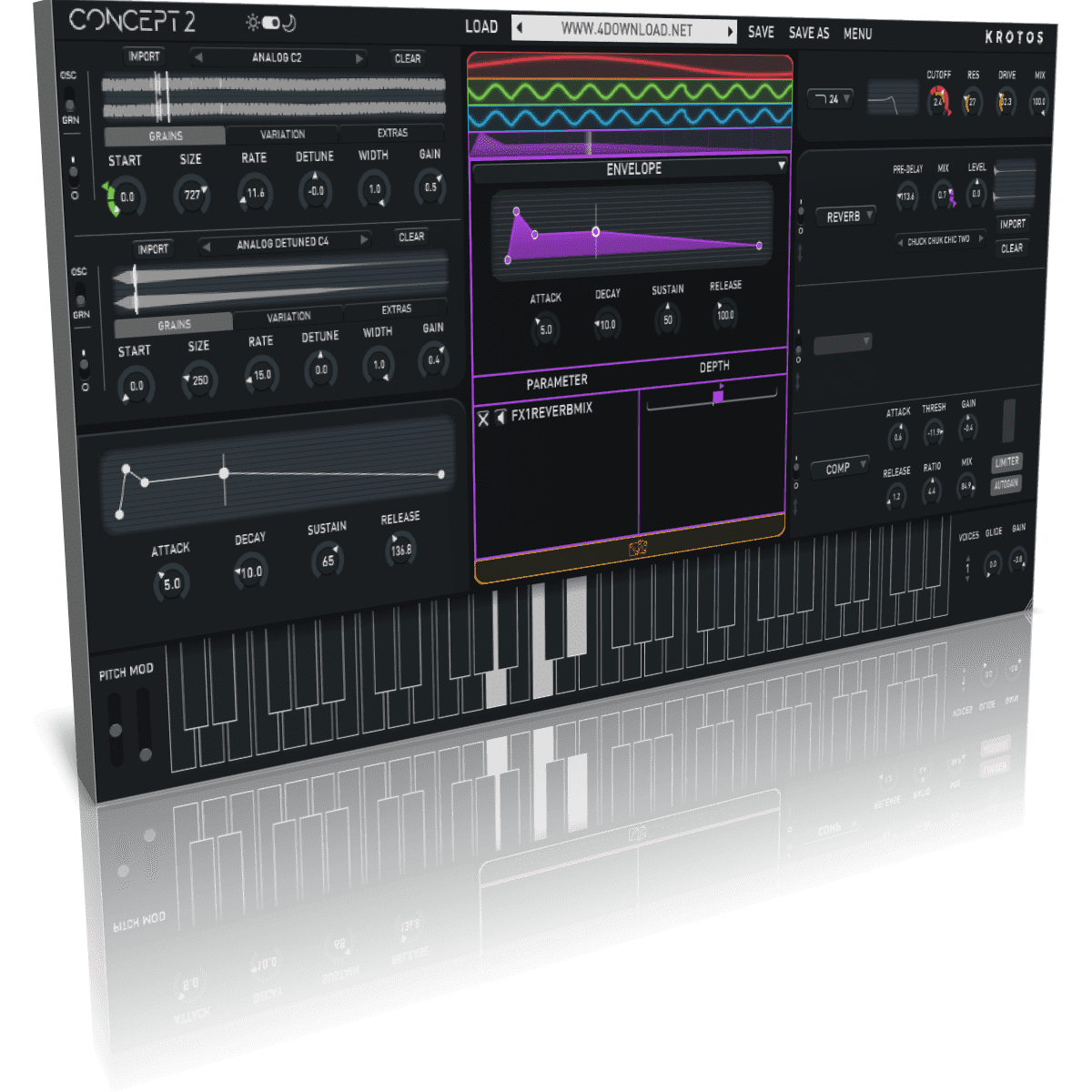Select previous sample before Analog Detuned C4
1092x1092 pixels.
pos(206,246)
